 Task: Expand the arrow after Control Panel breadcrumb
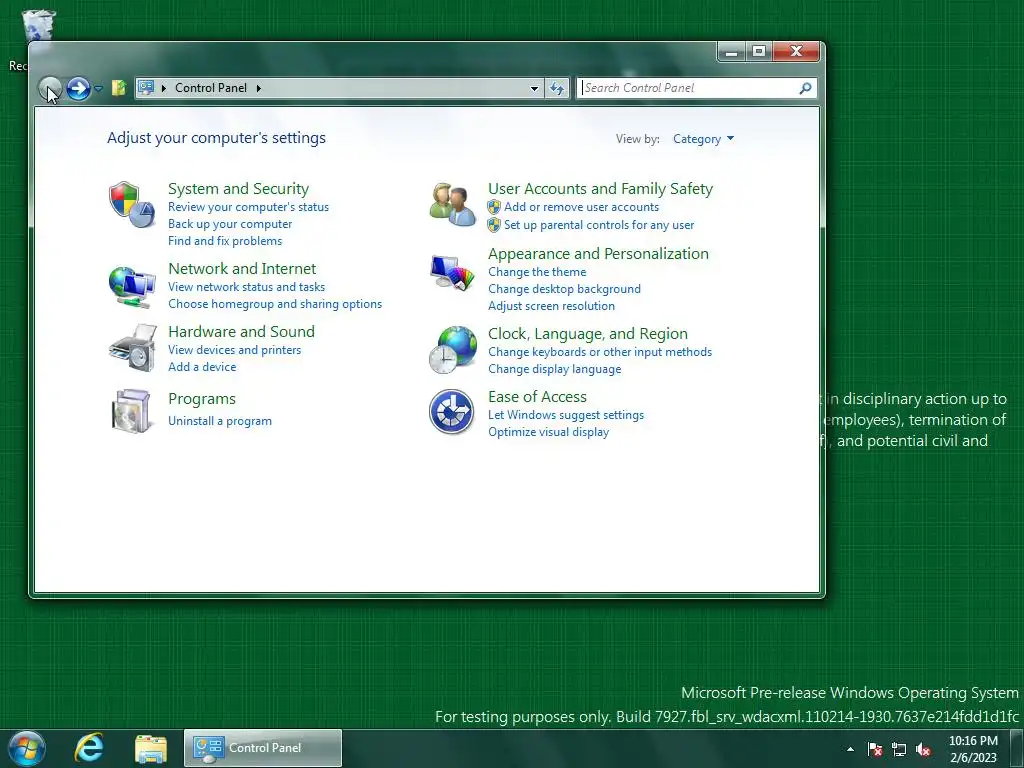tap(259, 88)
